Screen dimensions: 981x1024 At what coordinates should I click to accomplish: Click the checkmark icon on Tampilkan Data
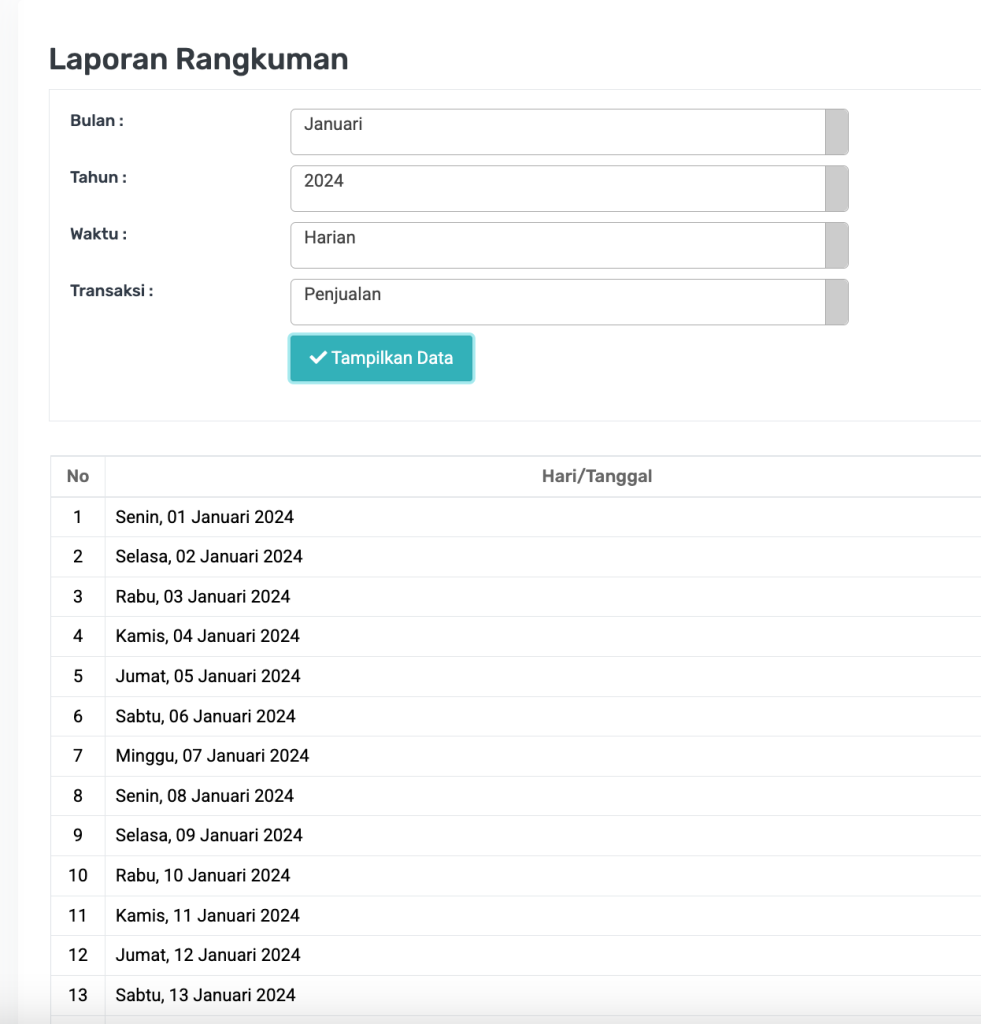(318, 358)
